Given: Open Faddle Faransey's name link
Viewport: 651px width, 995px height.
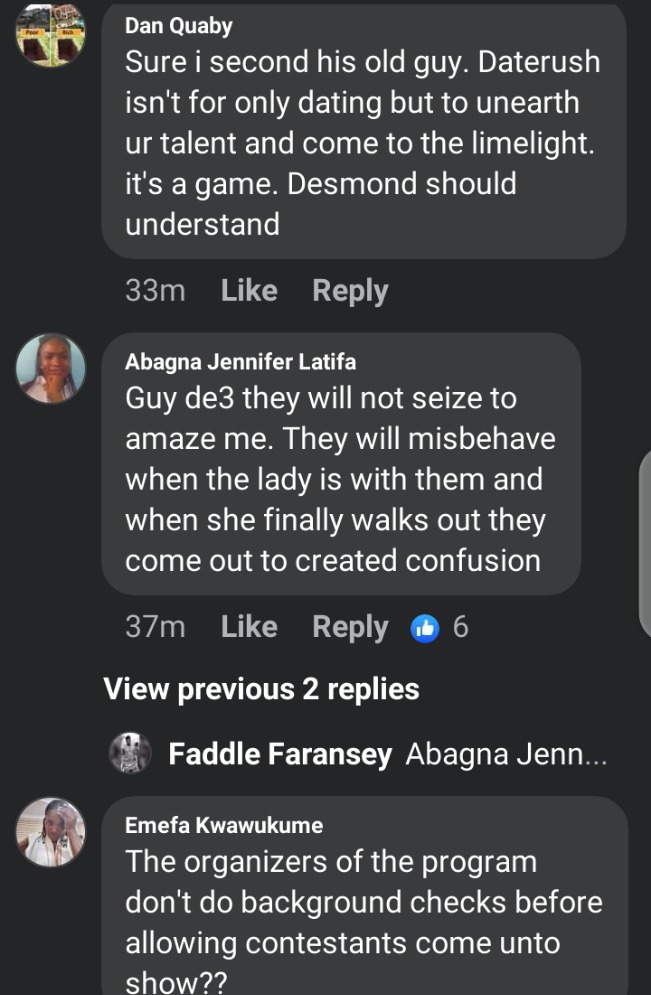Looking at the screenshot, I should [x=280, y=754].
